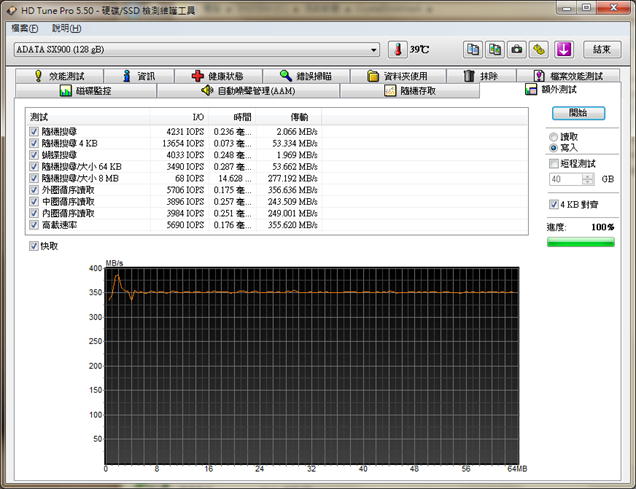This screenshot has width=636, height=489.
Task: Expand the ADATA SX900 drive dropdown
Action: pos(373,50)
